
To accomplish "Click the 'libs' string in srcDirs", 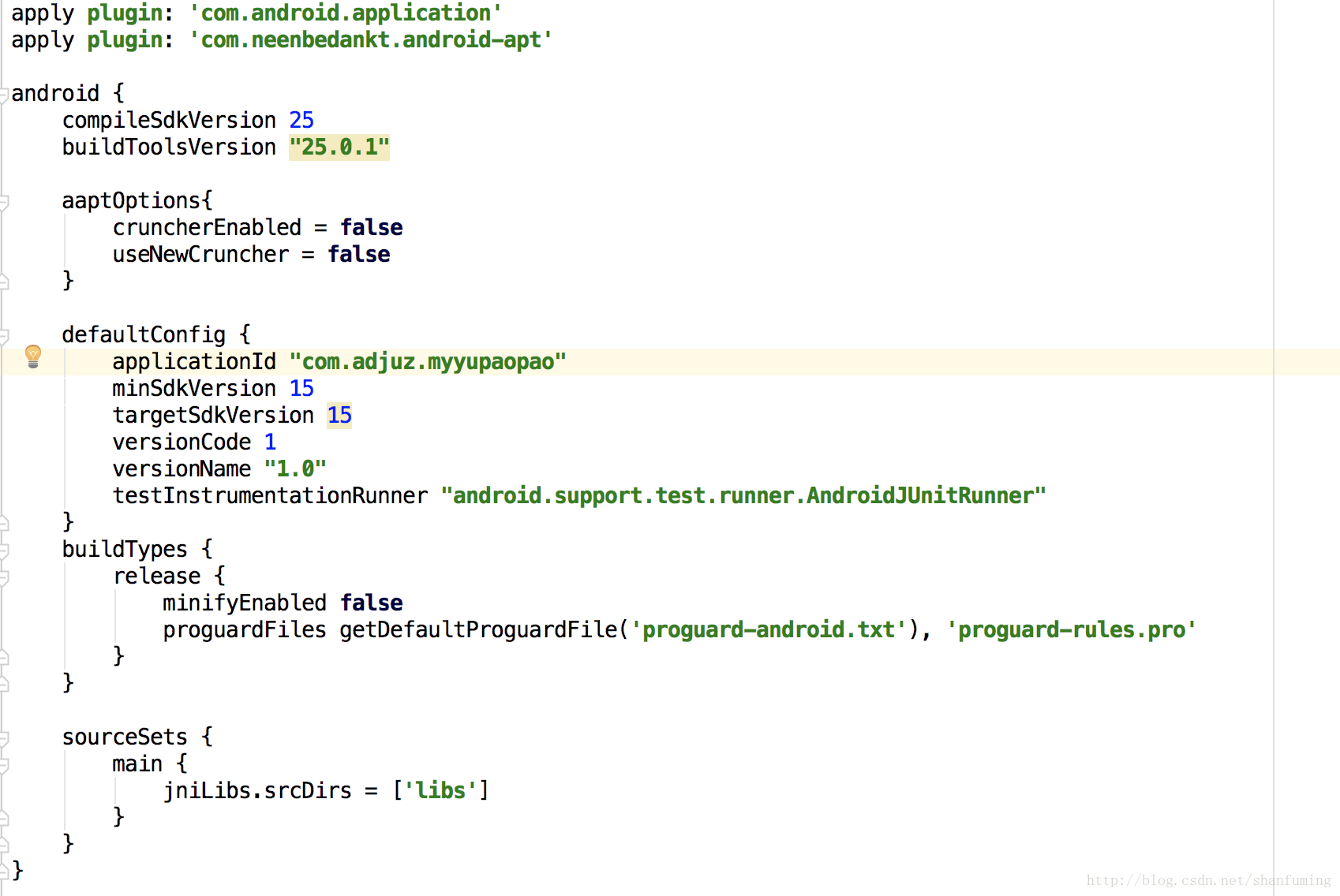I will [440, 791].
